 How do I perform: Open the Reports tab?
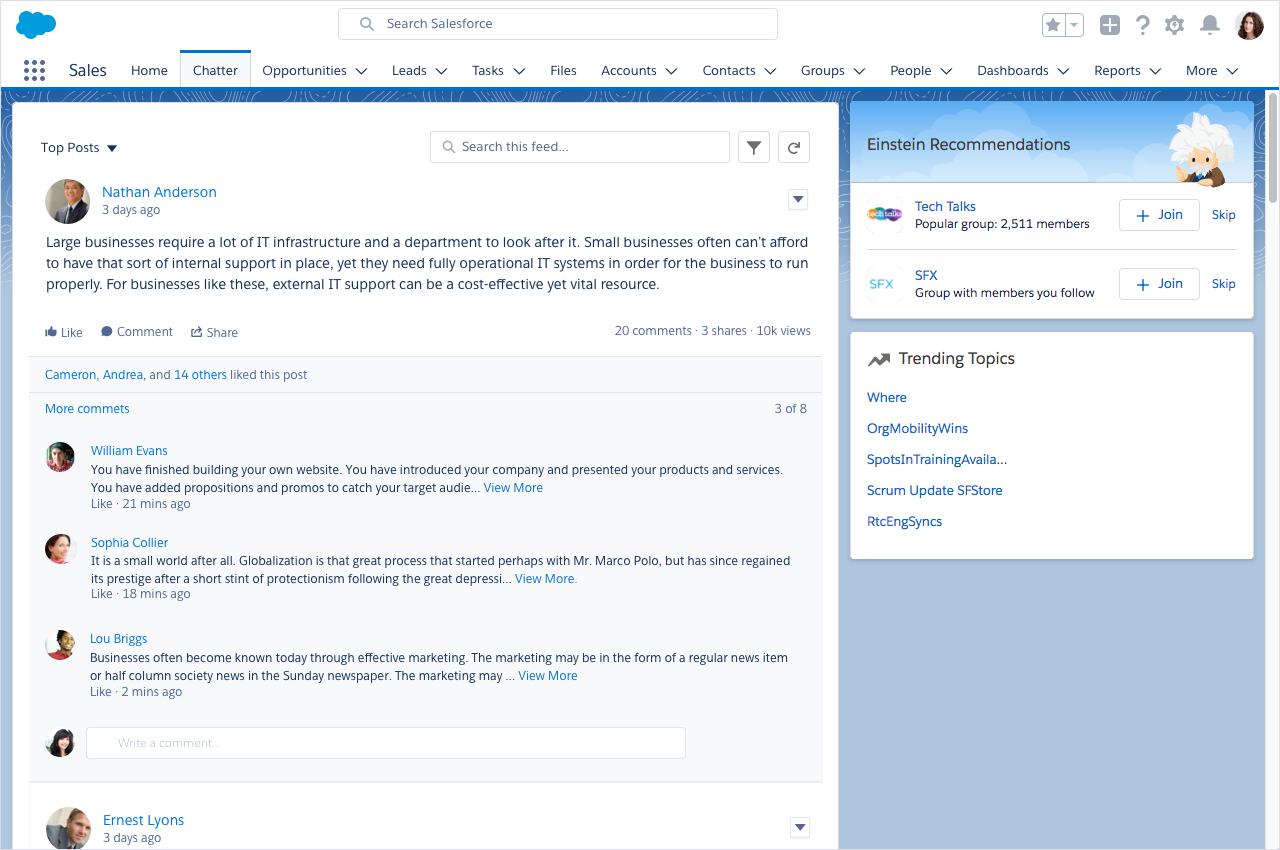click(x=1119, y=70)
